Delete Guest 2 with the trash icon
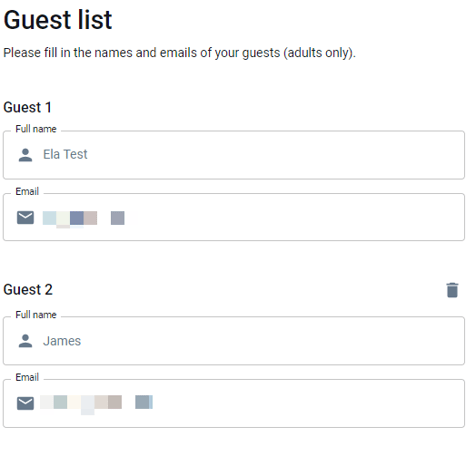This screenshot has width=466, height=456. (452, 290)
